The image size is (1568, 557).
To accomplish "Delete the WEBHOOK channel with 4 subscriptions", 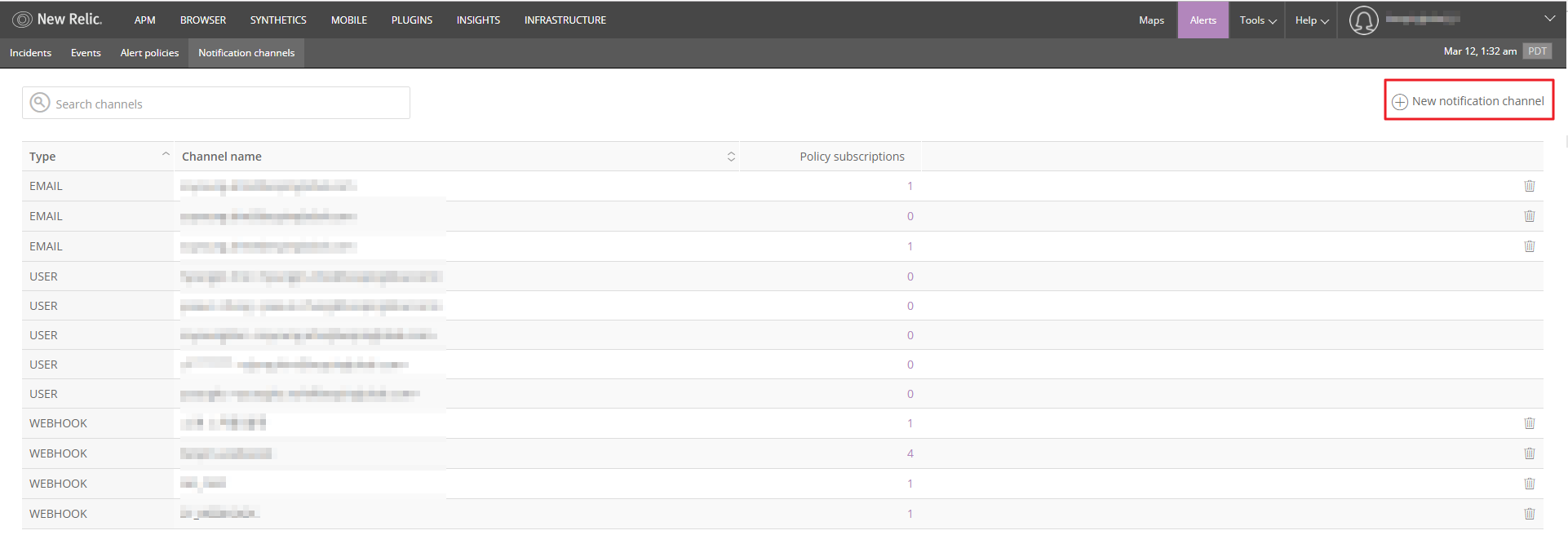I will click(x=1529, y=453).
